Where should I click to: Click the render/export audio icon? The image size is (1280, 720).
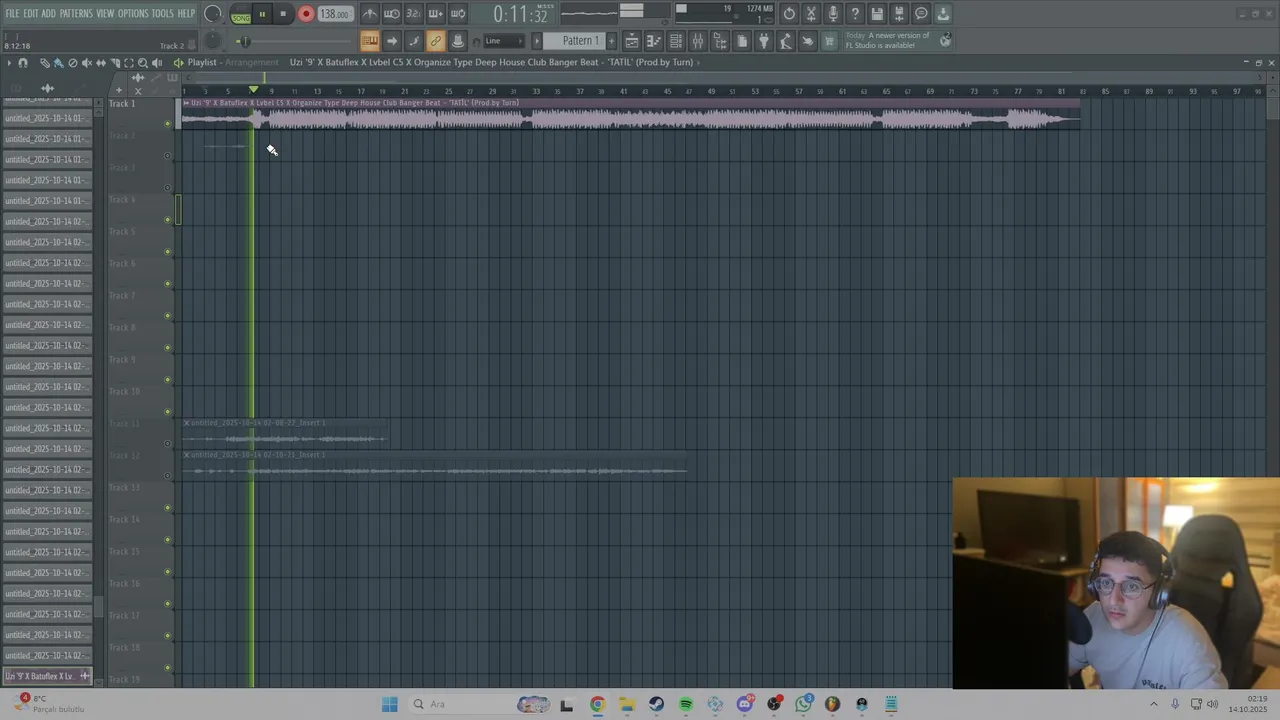[899, 14]
